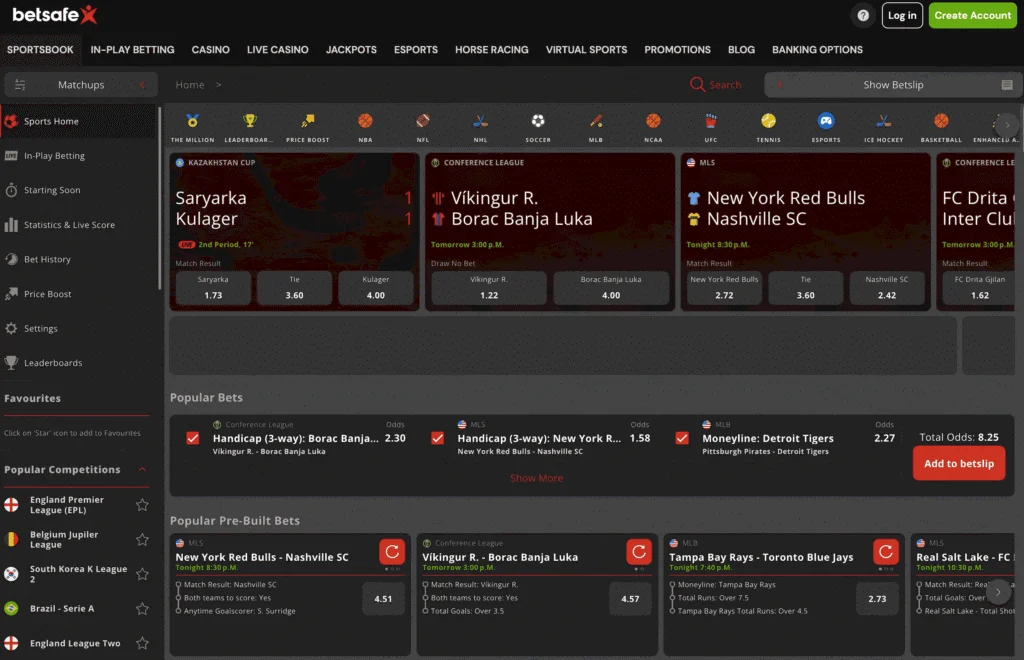Screen dimensions: 1024x660
Task: Open Horse Racing menu item
Action: 492,50
